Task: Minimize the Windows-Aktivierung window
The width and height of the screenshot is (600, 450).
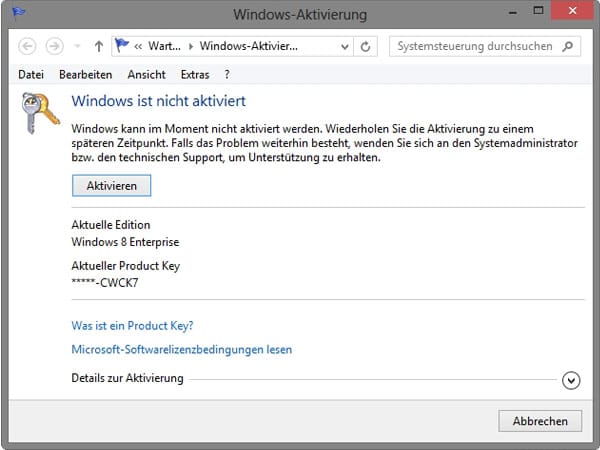Action: pos(513,12)
